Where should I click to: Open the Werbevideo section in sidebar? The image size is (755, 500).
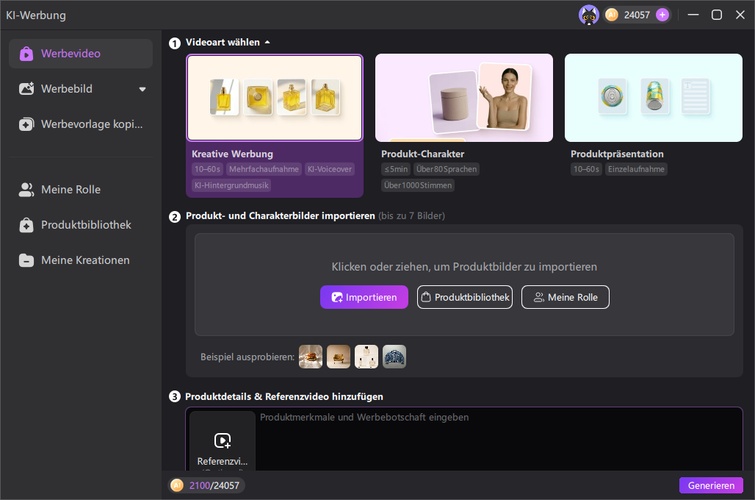coord(81,53)
